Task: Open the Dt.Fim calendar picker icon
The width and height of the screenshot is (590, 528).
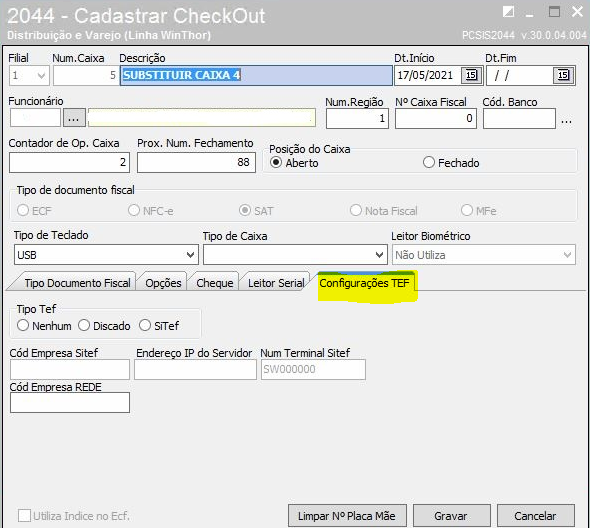Action: coord(563,75)
